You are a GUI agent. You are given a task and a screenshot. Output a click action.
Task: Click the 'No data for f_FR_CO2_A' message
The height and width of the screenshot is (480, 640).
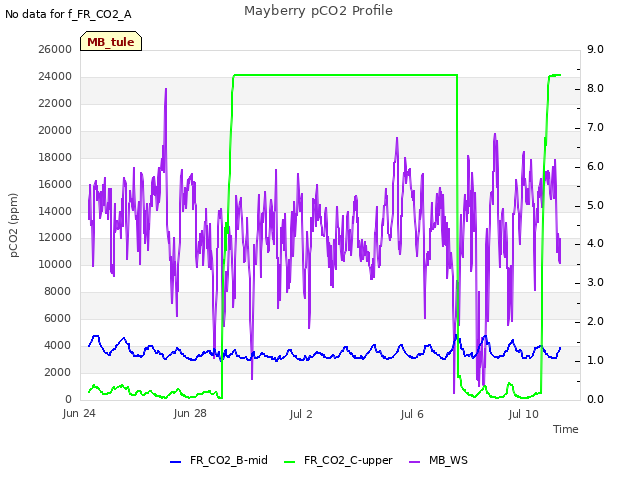[x=68, y=14]
